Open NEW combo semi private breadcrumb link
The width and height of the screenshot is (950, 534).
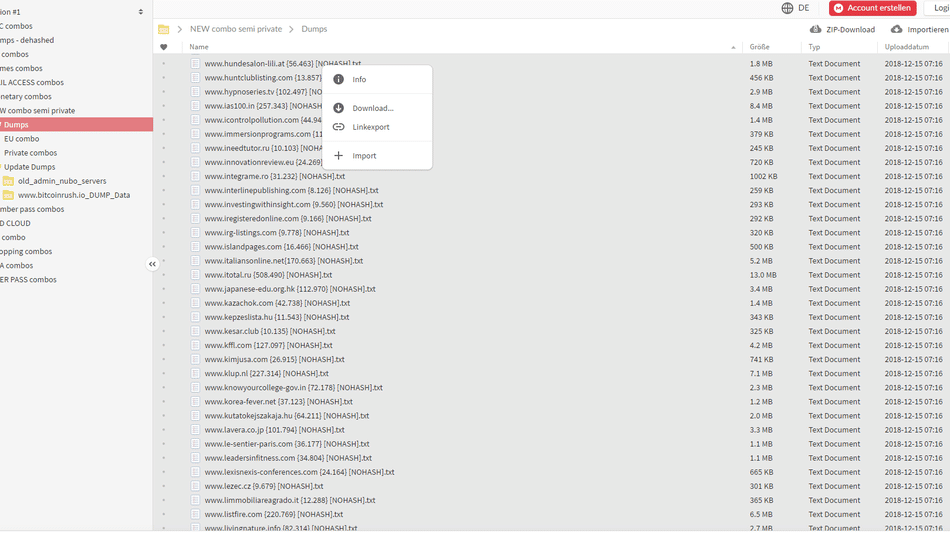pyautogui.click(x=236, y=28)
